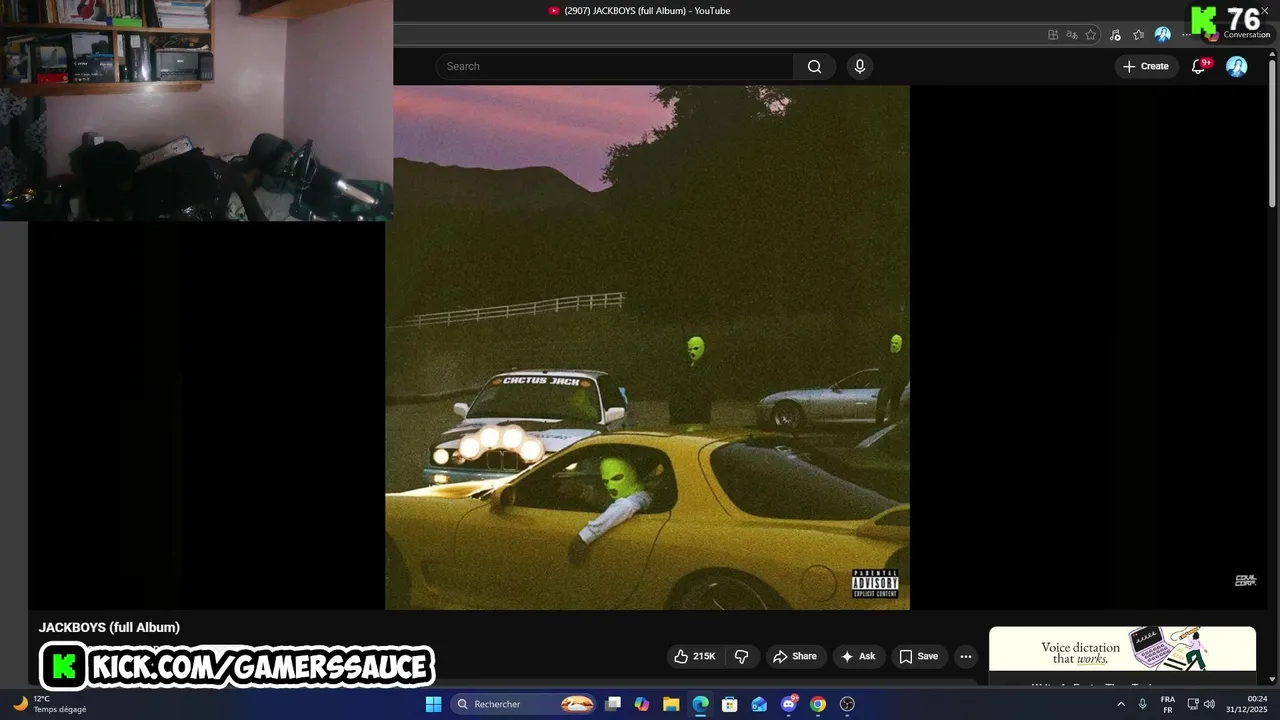Open Task View on taskbar
Screen dimensions: 1280x720
click(x=613, y=704)
